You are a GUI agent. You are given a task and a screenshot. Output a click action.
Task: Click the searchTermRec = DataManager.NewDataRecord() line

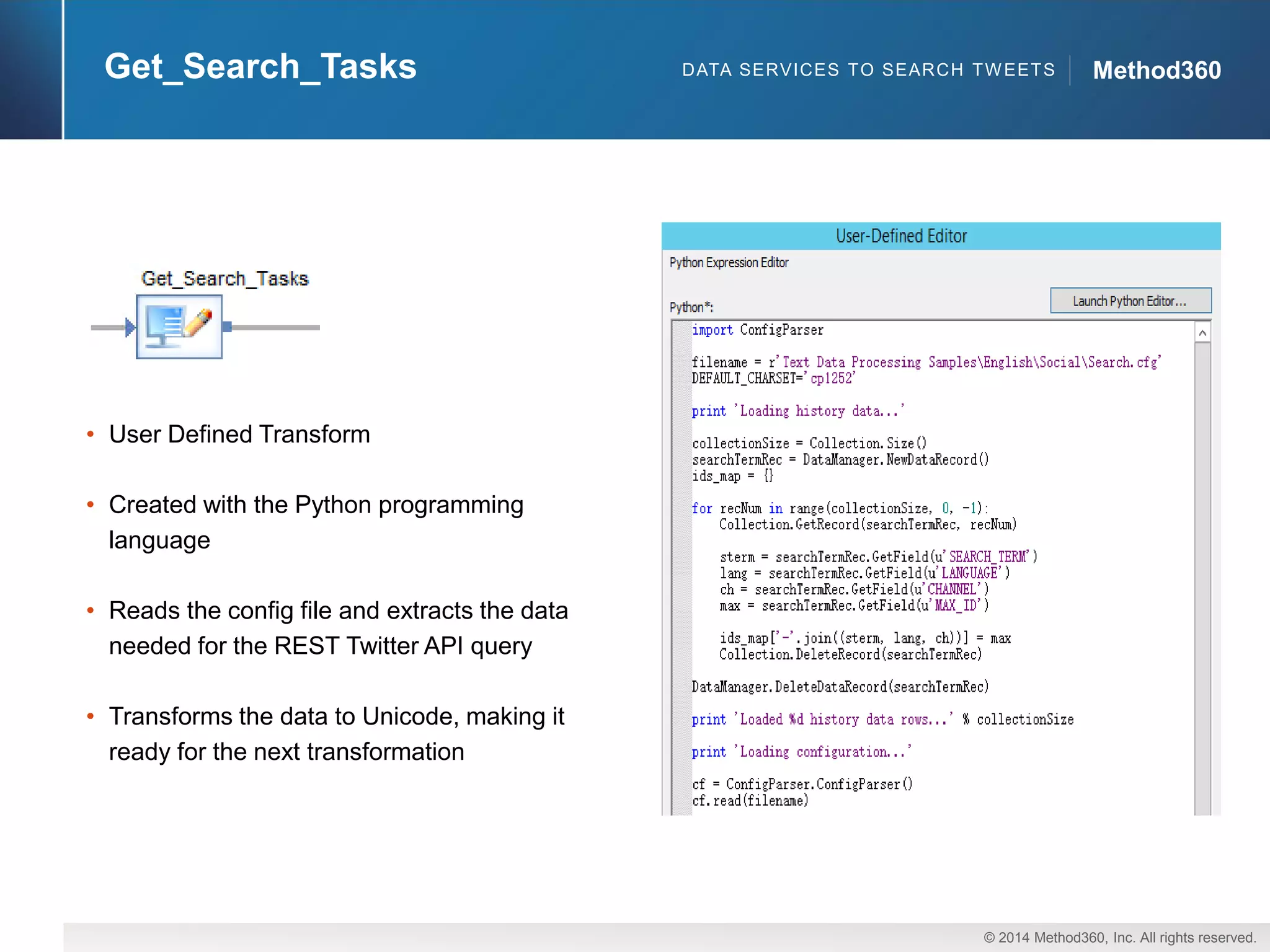840,460
